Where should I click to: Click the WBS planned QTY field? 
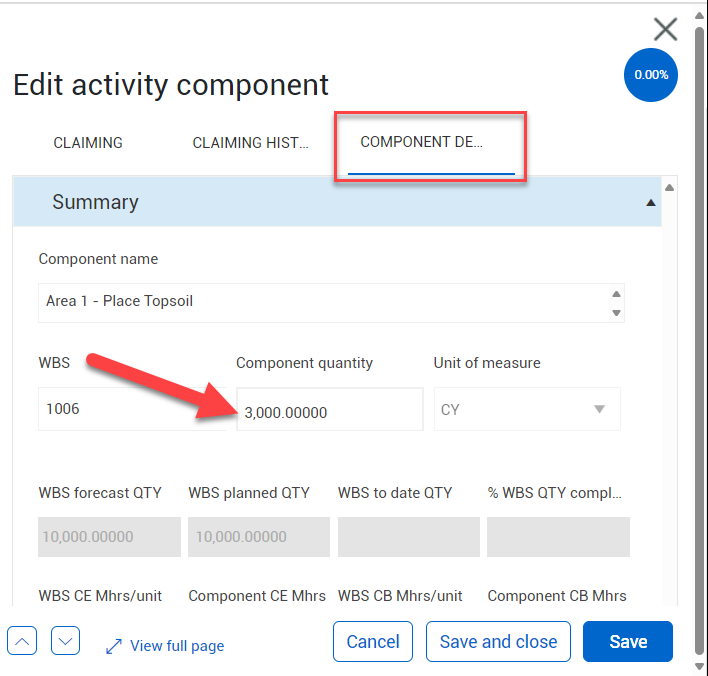pos(258,537)
